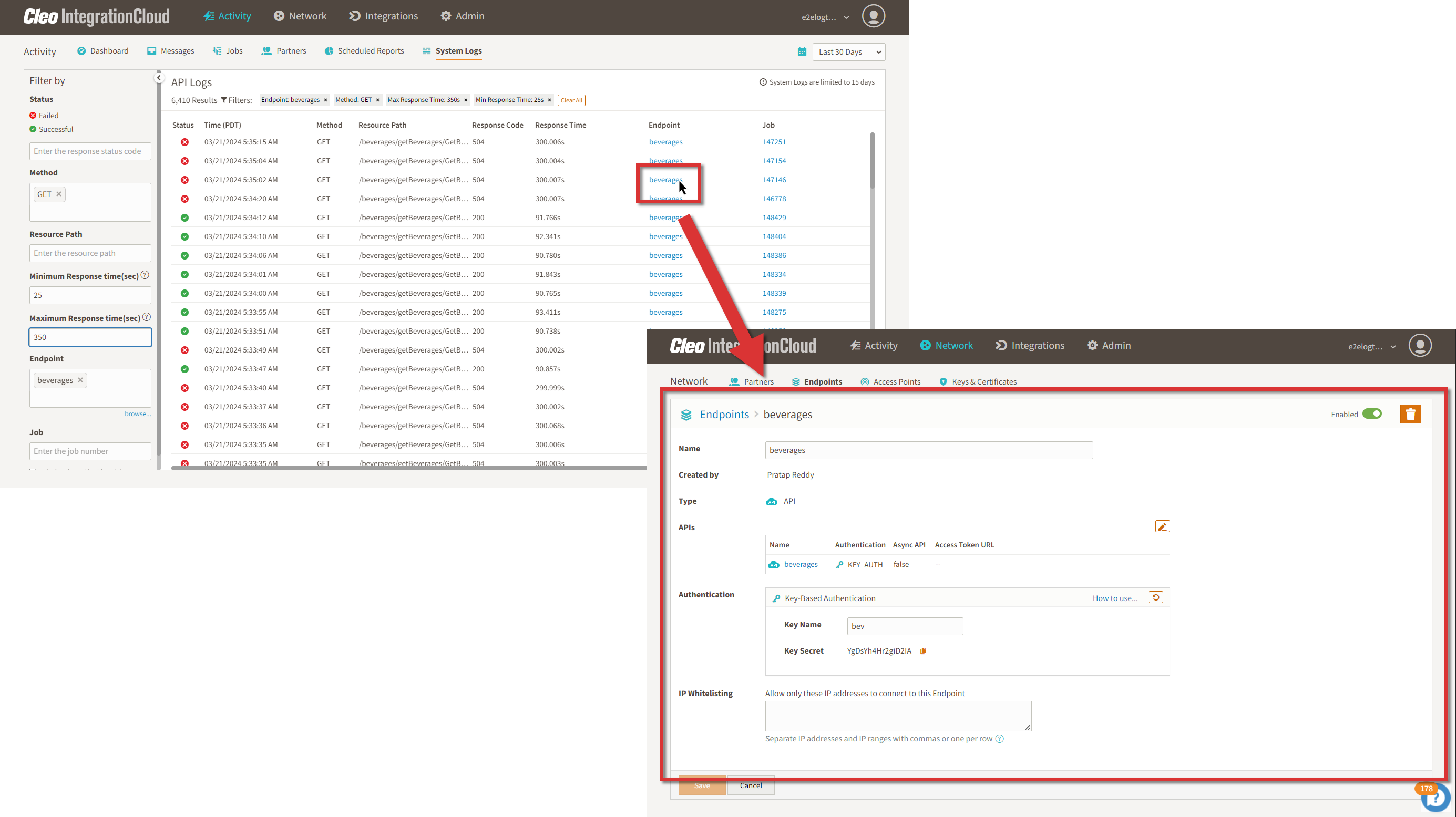
Task: Select the System Logs tab
Action: point(452,51)
